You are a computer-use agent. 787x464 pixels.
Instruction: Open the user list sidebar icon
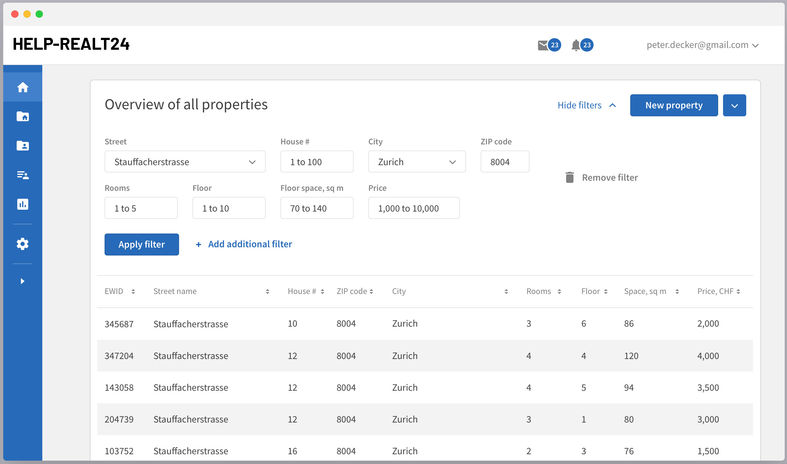point(22,175)
